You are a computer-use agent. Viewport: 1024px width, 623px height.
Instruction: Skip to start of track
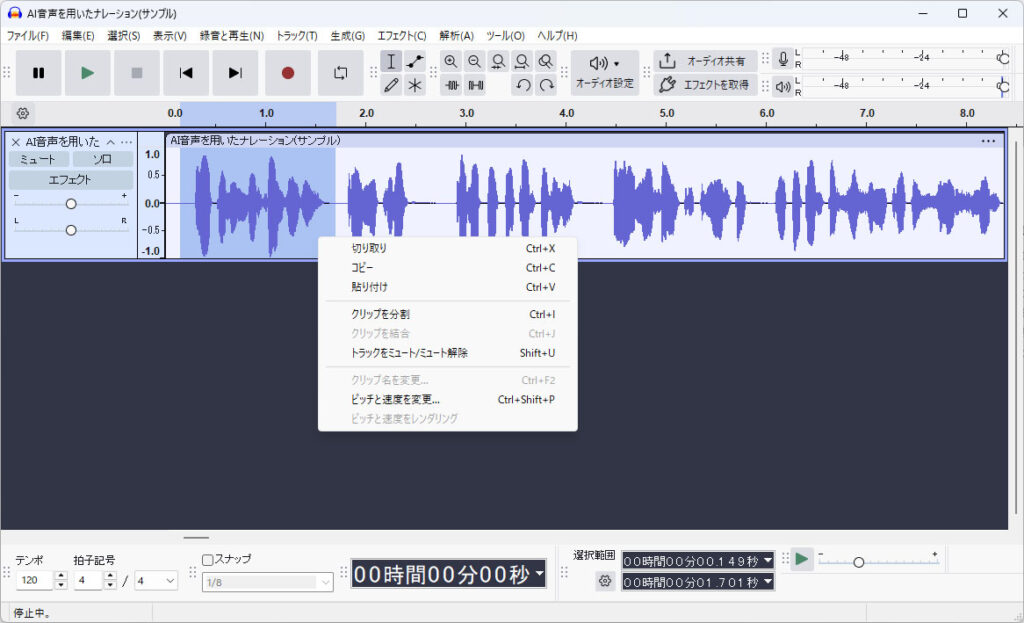pyautogui.click(x=186, y=72)
